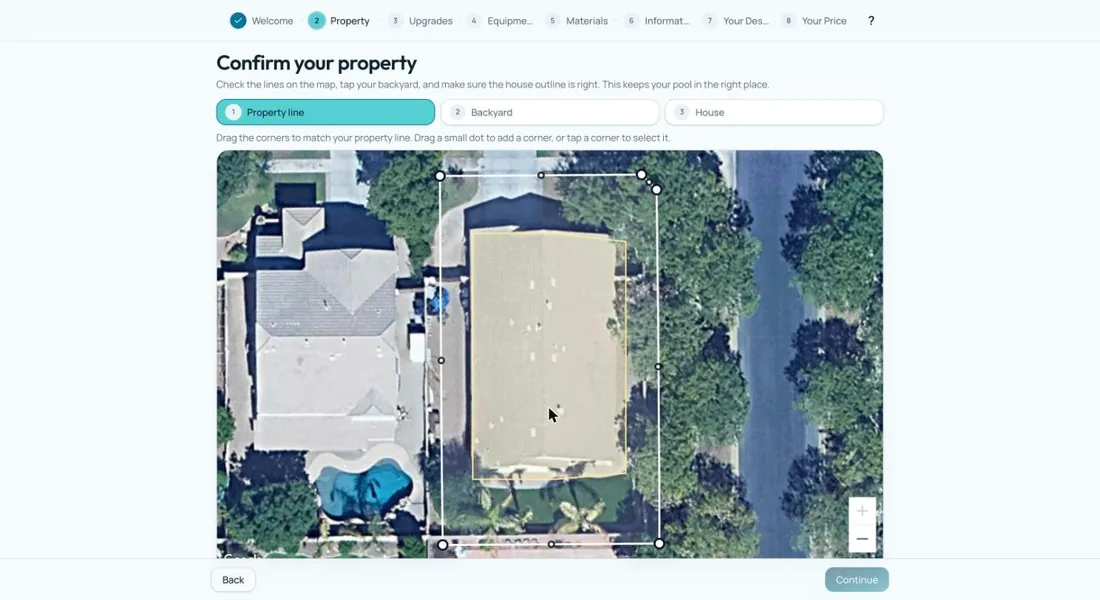Select the bottom-left property corner handle
This screenshot has width=1100, height=600.
pos(443,545)
